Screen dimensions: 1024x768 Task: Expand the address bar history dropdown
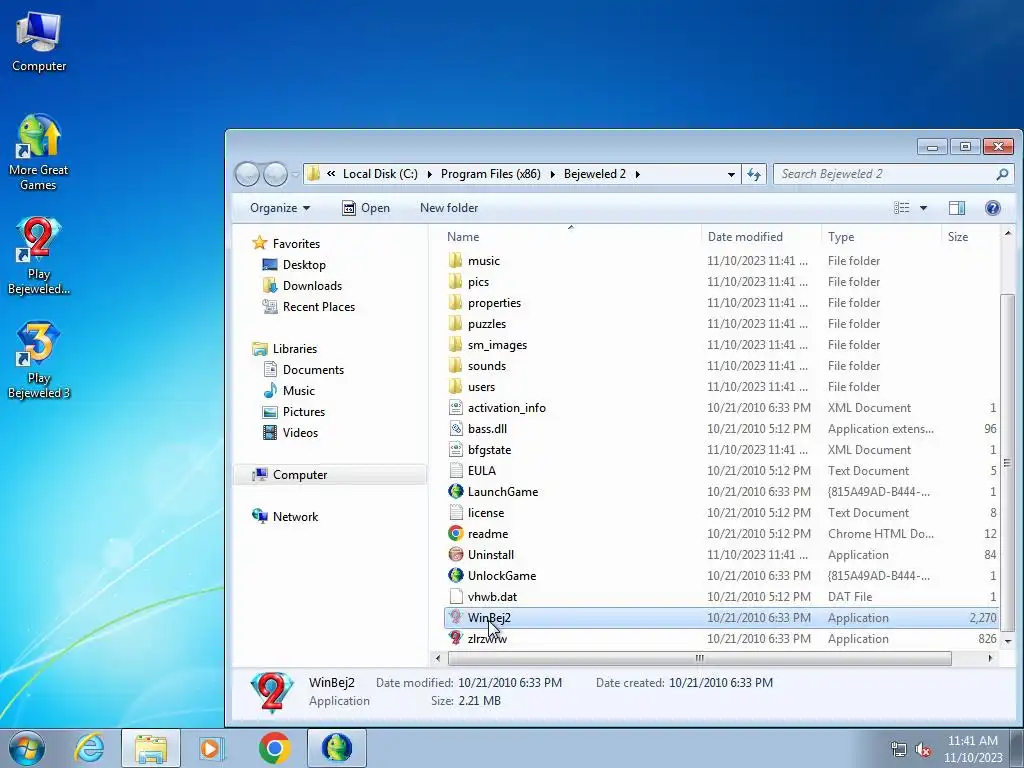[731, 174]
